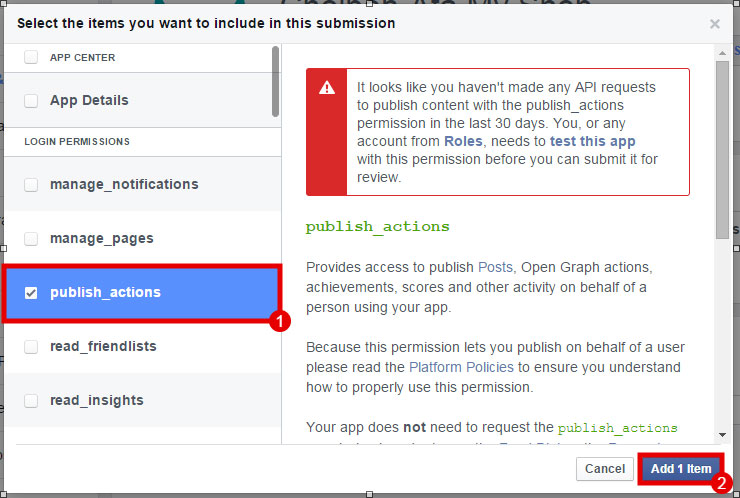Check the manage_pages permission box
Image resolution: width=740 pixels, height=498 pixels.
(x=31, y=239)
